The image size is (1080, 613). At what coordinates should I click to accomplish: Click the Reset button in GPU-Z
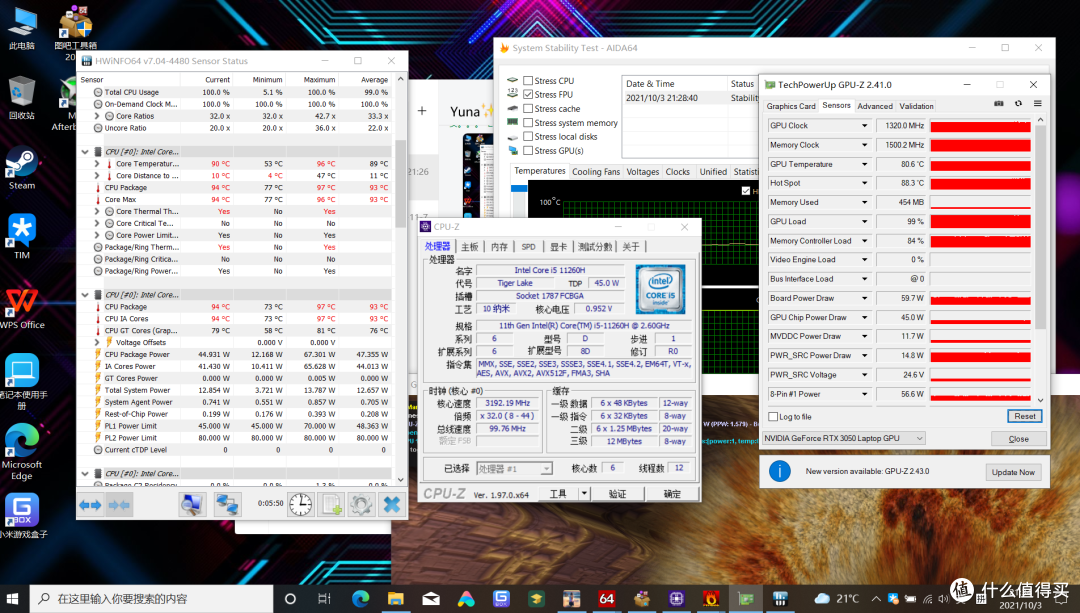coord(1024,416)
